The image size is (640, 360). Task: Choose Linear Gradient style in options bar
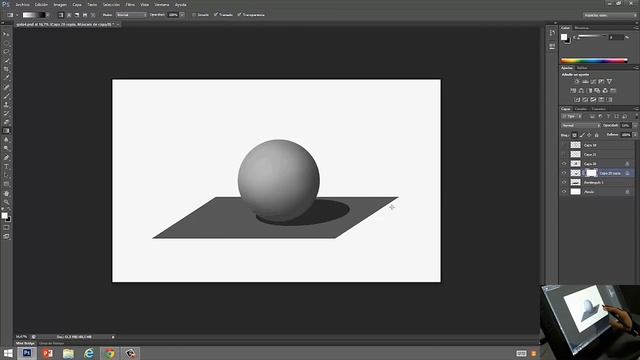[60, 15]
